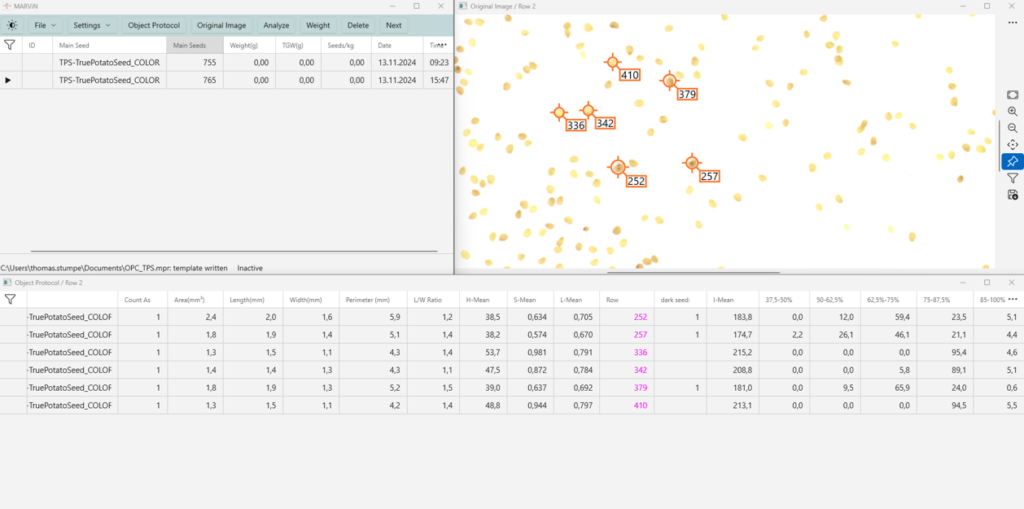Screen dimensions: 1024x509
Task: Click the TGW(g) column header
Action: tap(298, 45)
